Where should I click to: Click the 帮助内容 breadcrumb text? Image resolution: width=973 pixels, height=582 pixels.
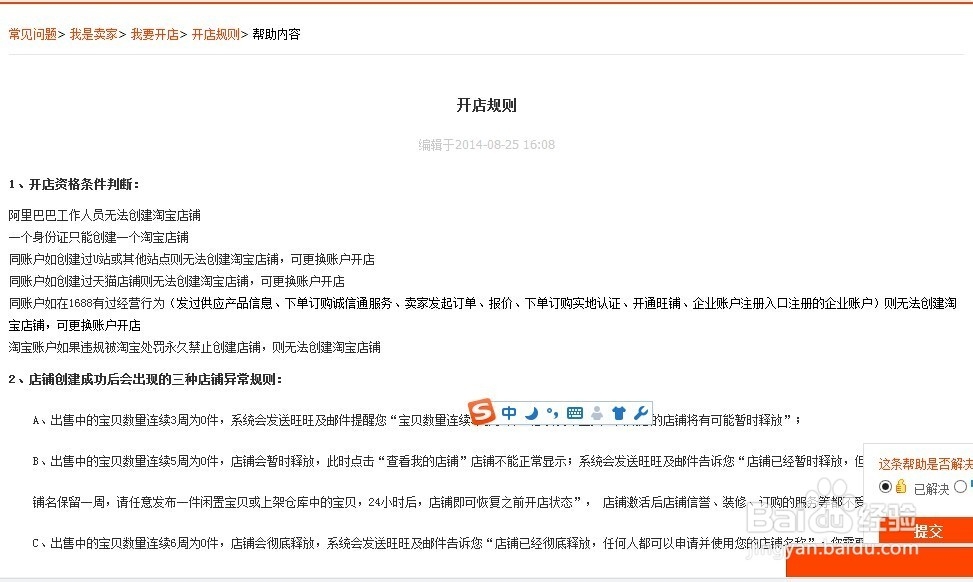point(276,34)
